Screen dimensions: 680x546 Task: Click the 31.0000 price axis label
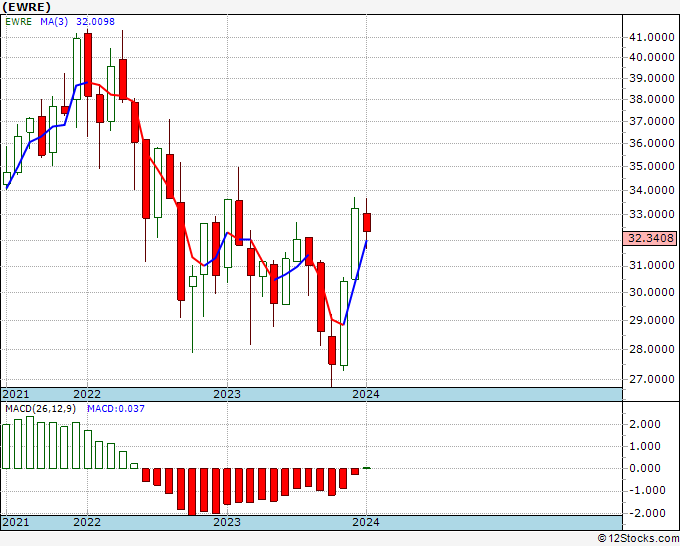coord(652,265)
